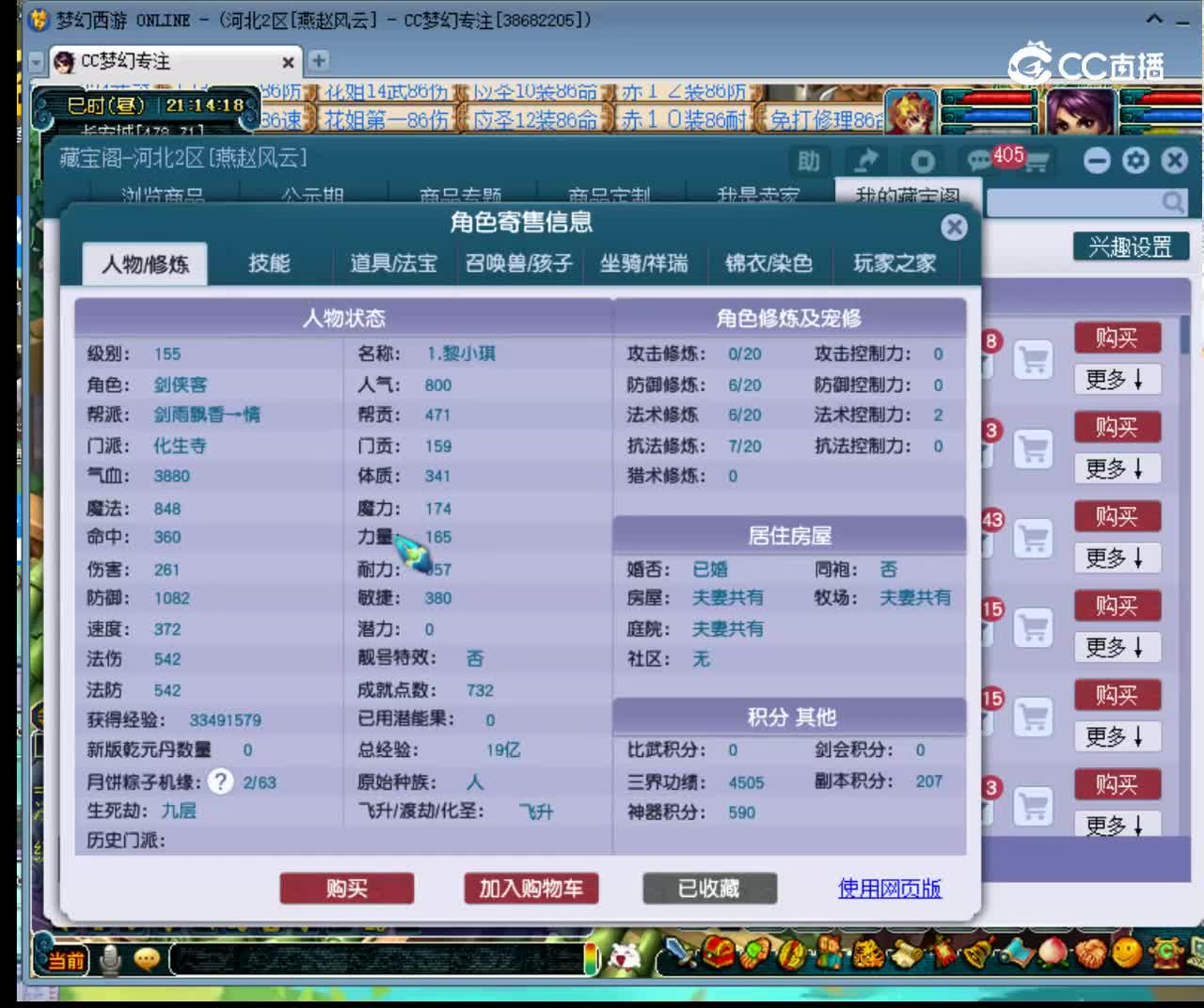This screenshot has height=1008, width=1204.
Task: Click the handshake friends icon
Action: (1090, 954)
